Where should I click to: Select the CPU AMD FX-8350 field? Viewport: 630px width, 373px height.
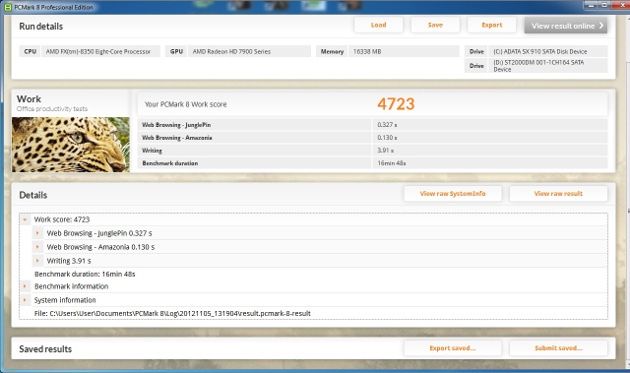pyautogui.click(x=90, y=51)
